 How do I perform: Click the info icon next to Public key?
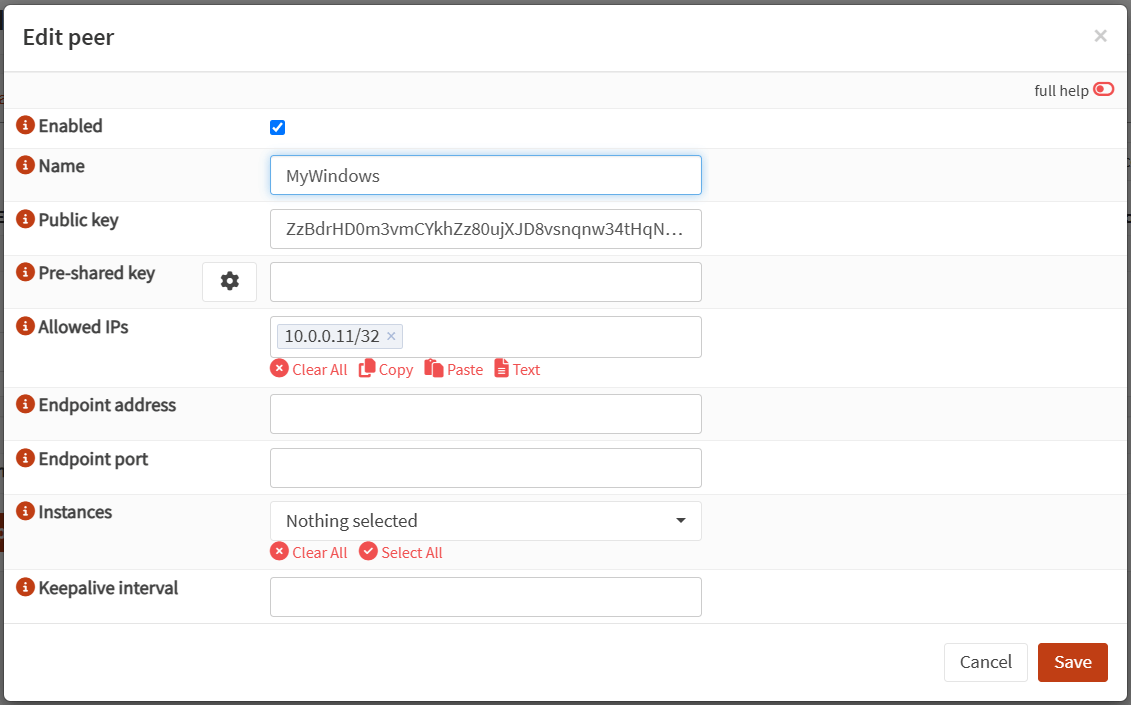pyautogui.click(x=25, y=220)
